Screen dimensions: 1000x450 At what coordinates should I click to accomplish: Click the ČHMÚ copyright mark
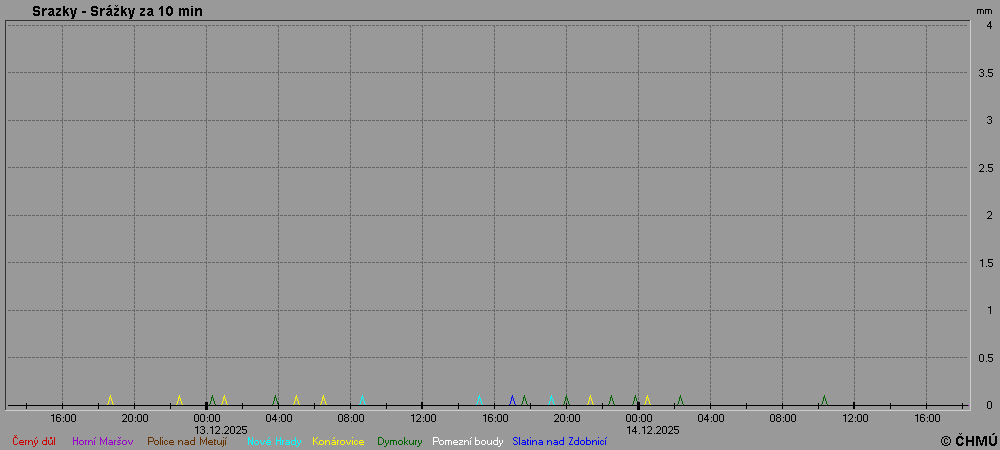968,441
